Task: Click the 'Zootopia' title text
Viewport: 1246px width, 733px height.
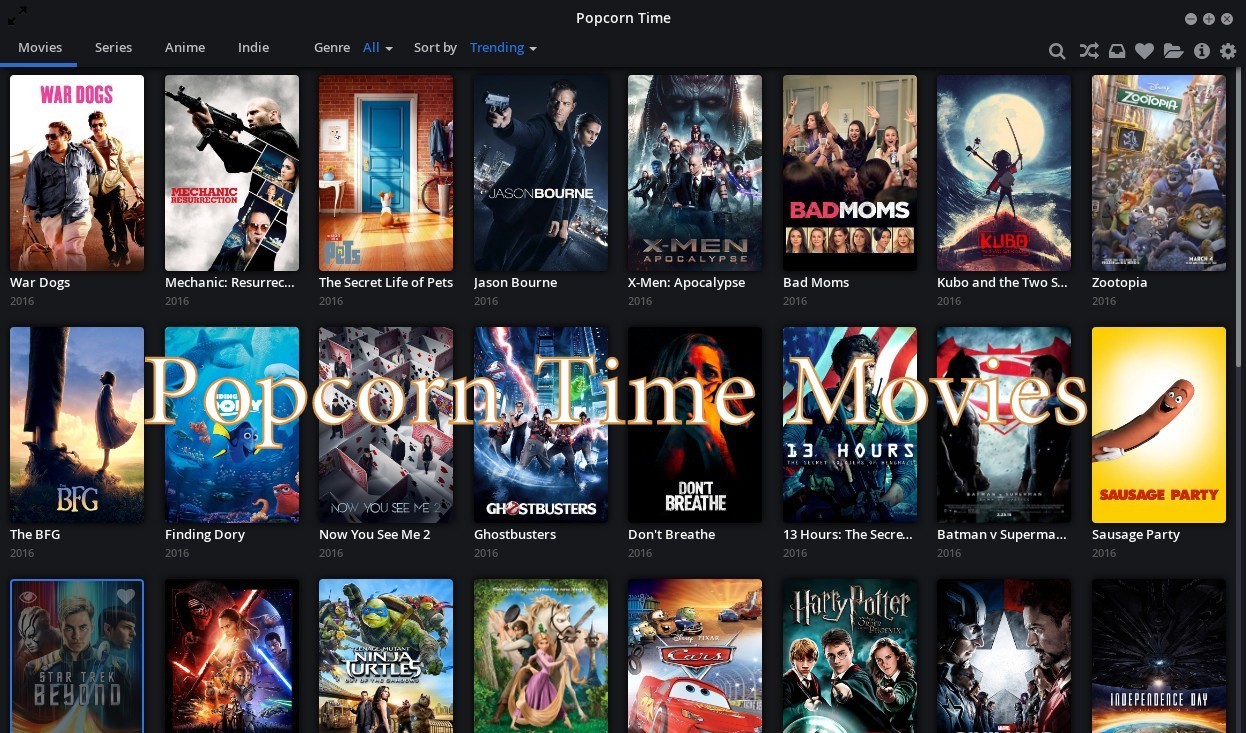Action: click(1120, 283)
